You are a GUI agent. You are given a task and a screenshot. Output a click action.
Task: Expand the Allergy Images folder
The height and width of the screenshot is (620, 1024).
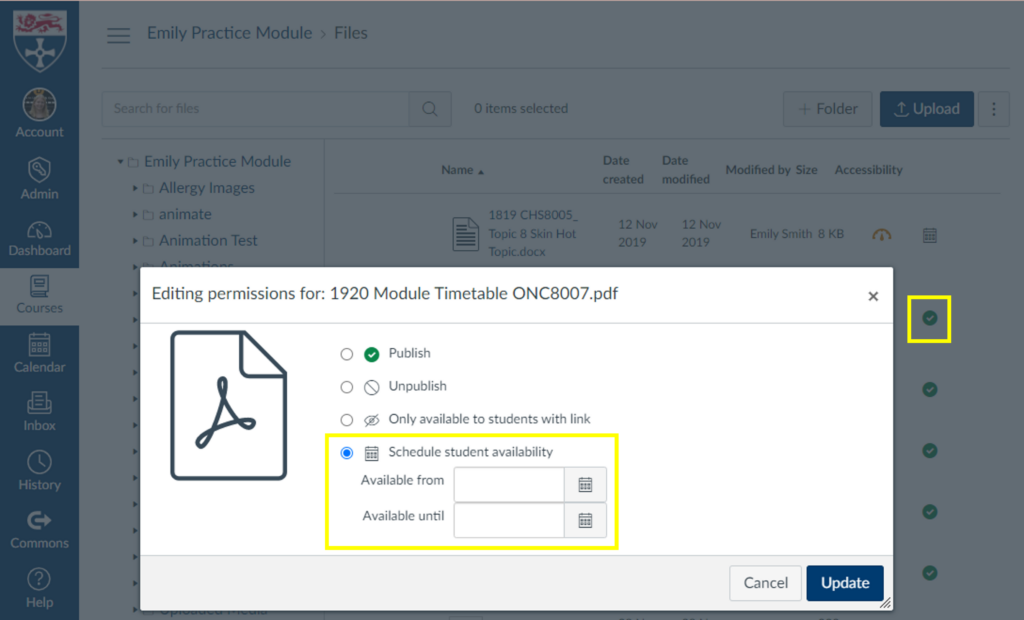pos(136,188)
